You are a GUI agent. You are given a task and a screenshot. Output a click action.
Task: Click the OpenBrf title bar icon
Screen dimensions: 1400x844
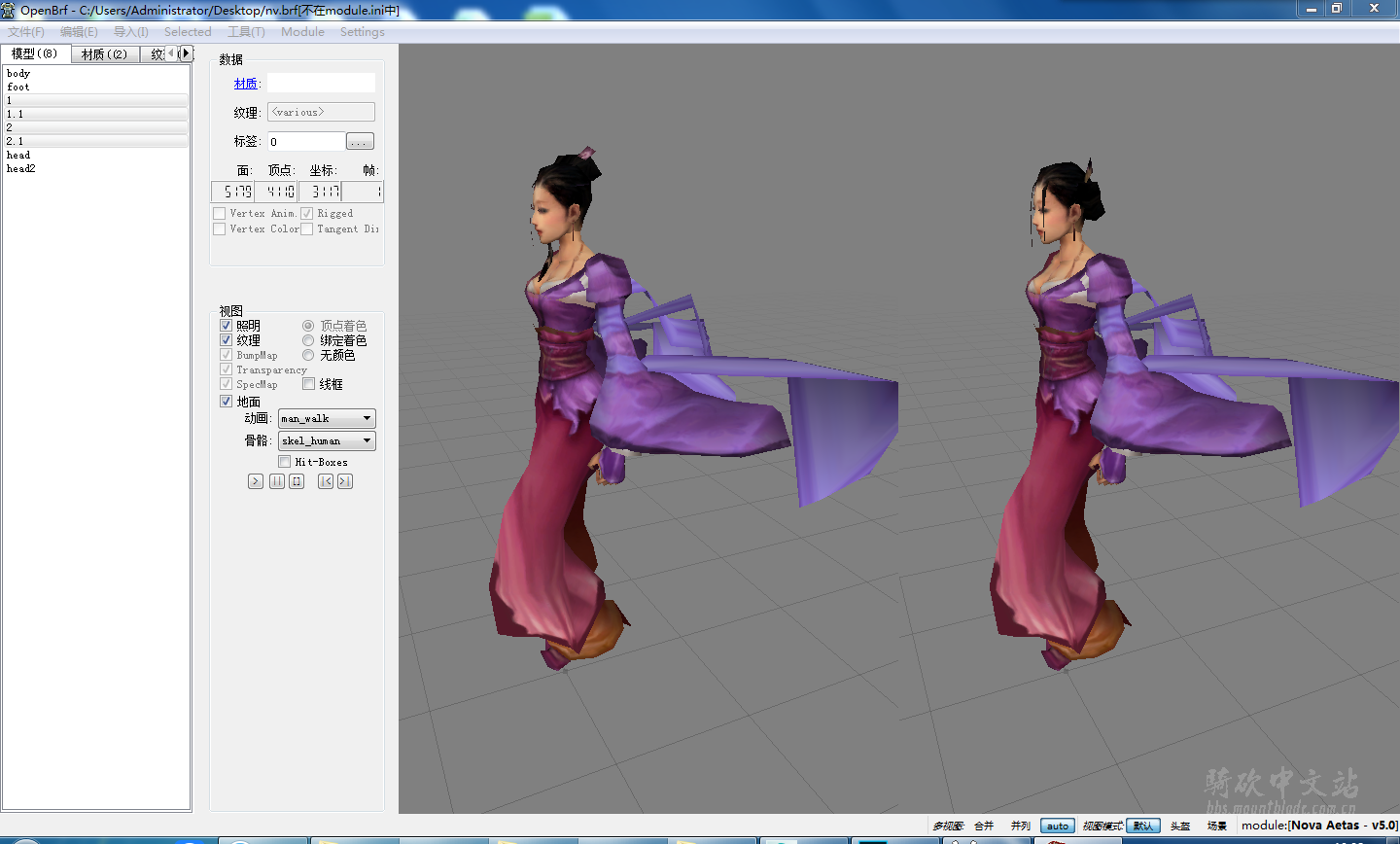coord(9,10)
